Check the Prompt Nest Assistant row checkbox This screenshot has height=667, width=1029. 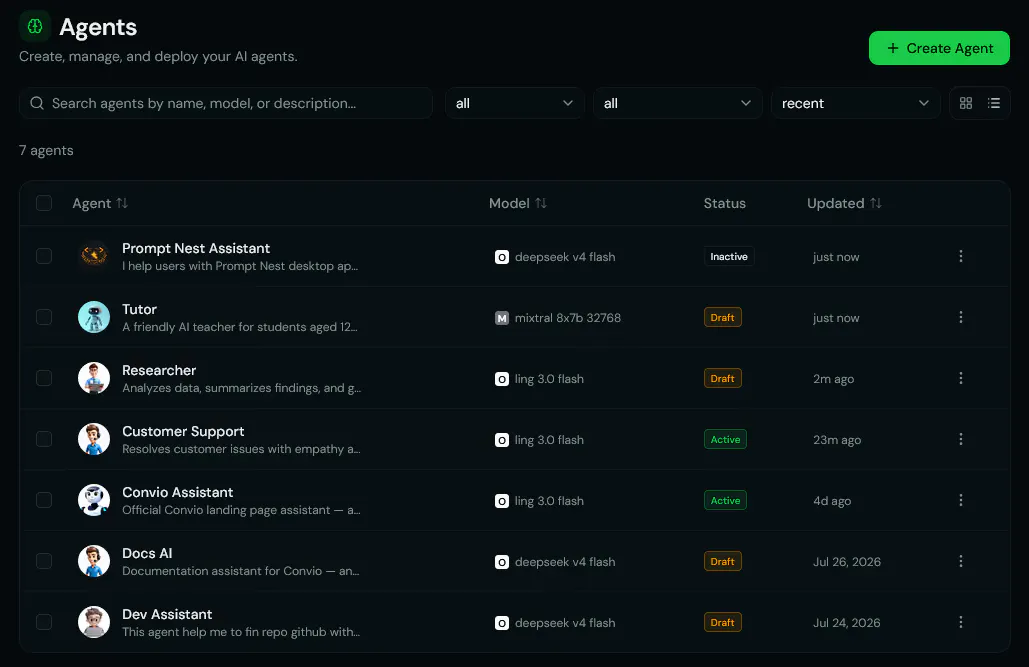tap(44, 256)
